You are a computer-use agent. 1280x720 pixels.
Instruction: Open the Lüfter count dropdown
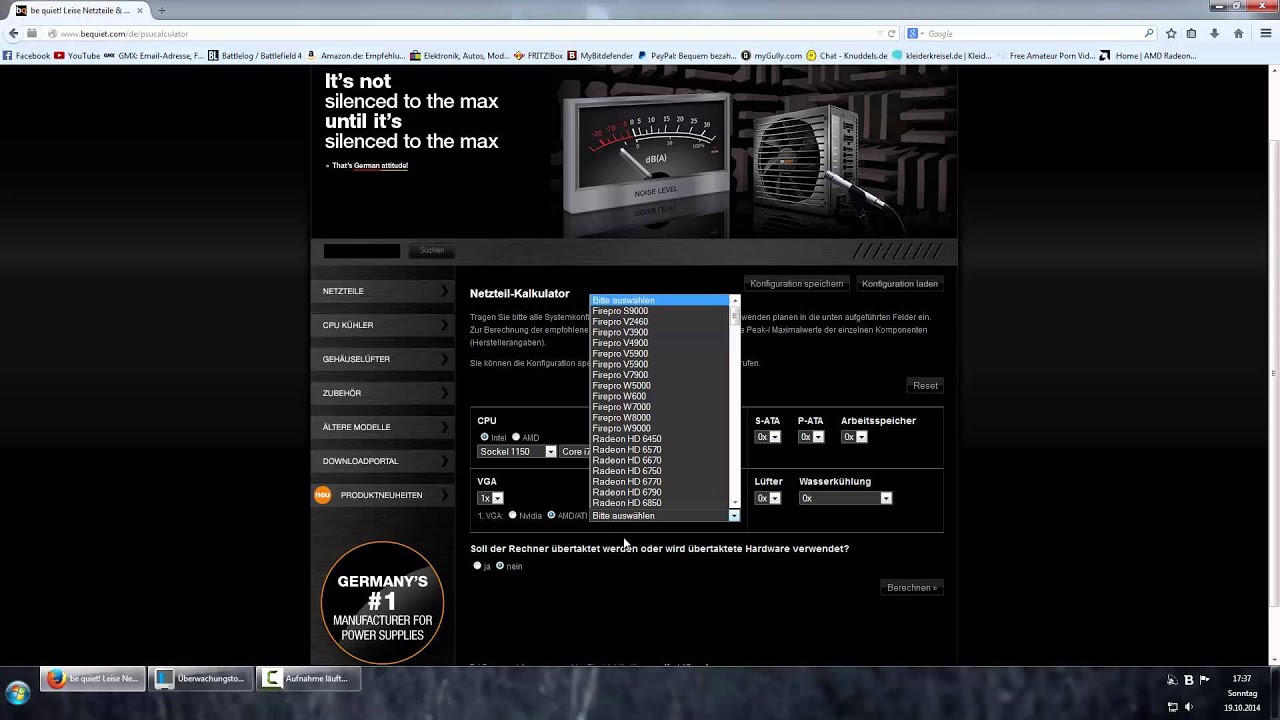768,497
